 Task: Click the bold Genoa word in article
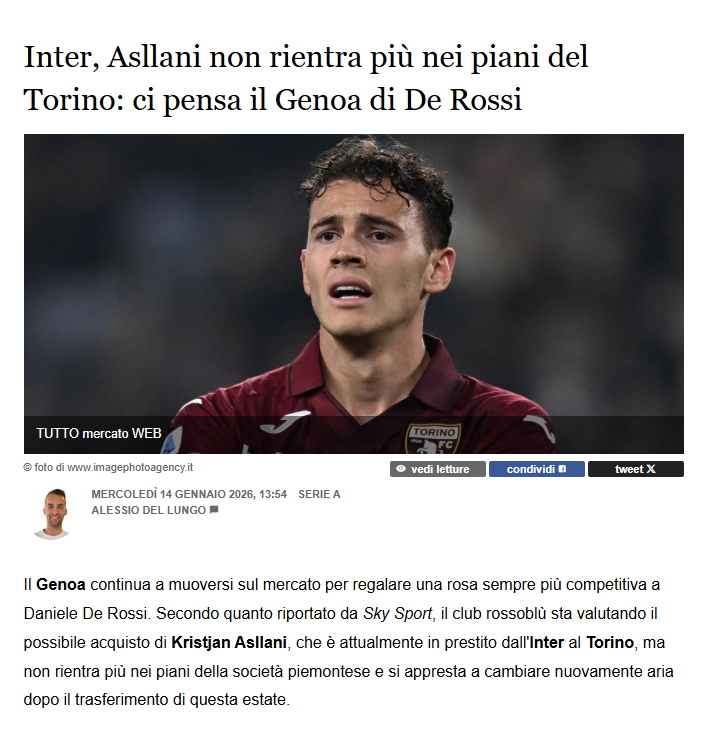click(61, 585)
